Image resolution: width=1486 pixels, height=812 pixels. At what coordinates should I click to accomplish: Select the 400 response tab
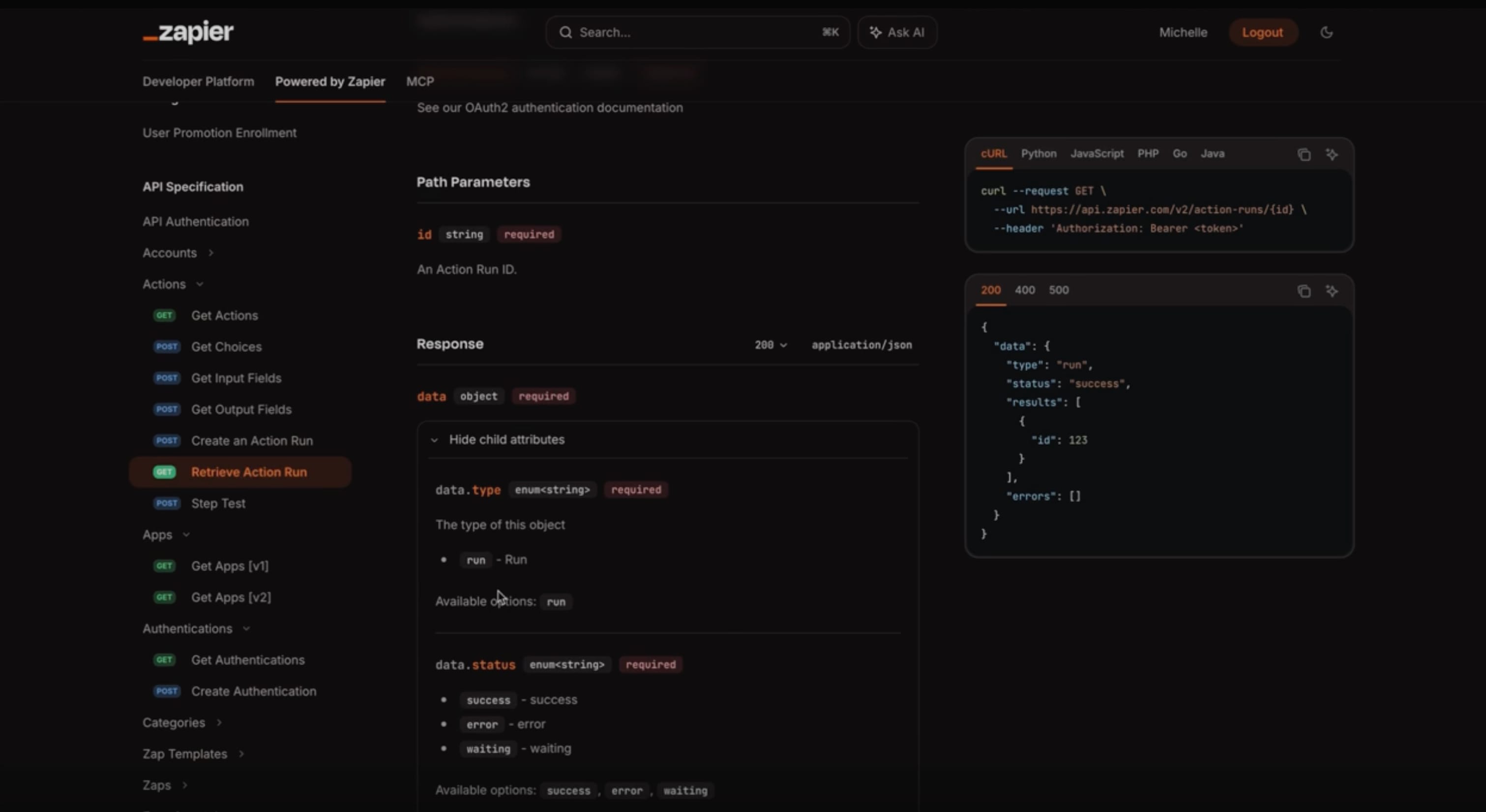tap(1024, 290)
